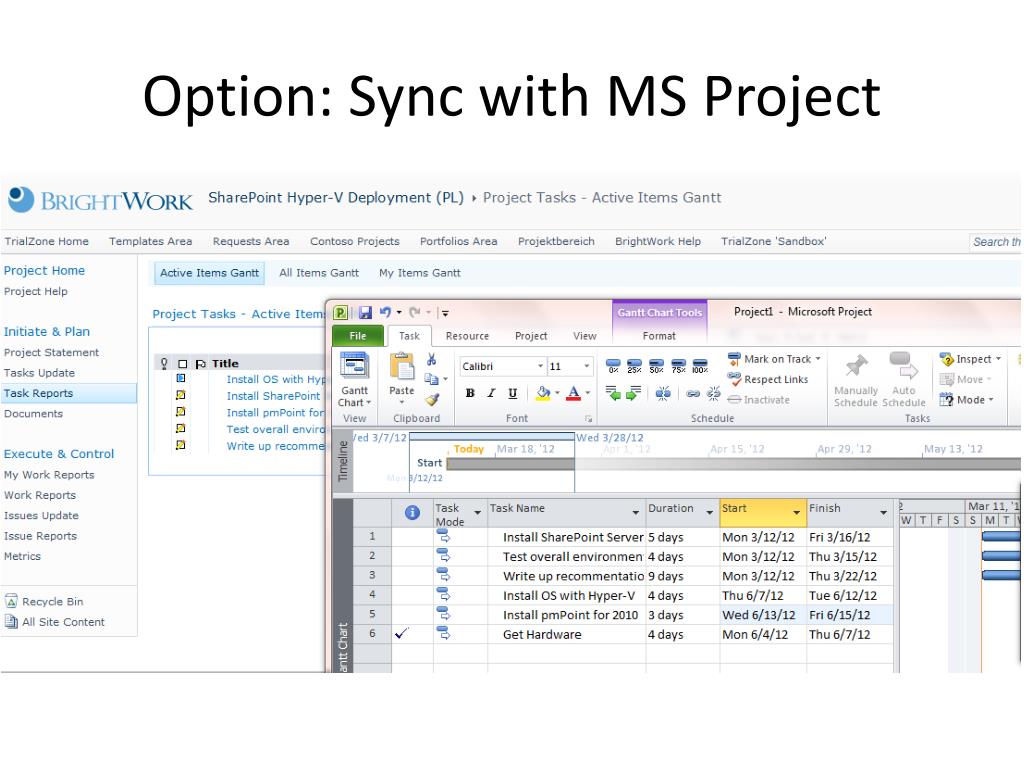Open the Task Mode column filter dropdown
The image size is (1024, 768).
tap(477, 513)
